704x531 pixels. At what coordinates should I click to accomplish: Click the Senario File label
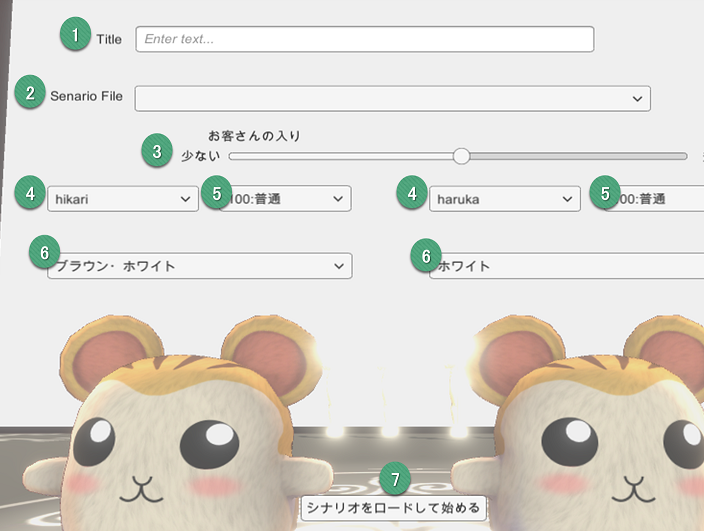click(86, 96)
